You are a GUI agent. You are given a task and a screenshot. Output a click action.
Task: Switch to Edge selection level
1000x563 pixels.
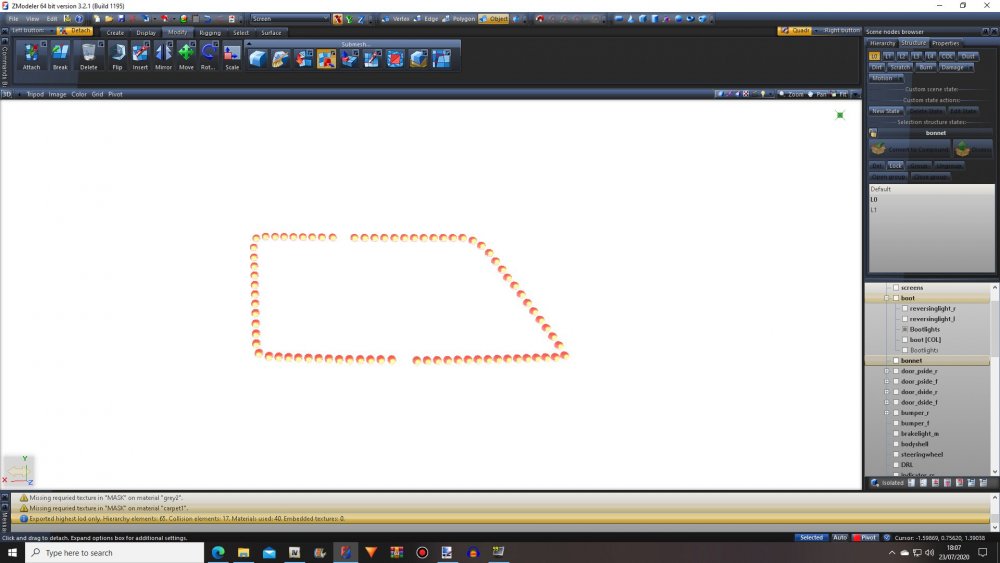(x=426, y=19)
